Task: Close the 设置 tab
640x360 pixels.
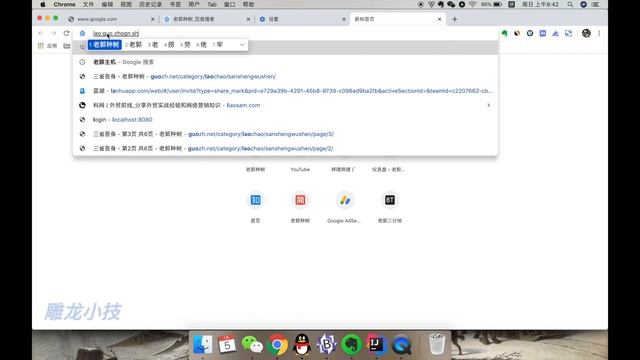Action: click(x=344, y=19)
